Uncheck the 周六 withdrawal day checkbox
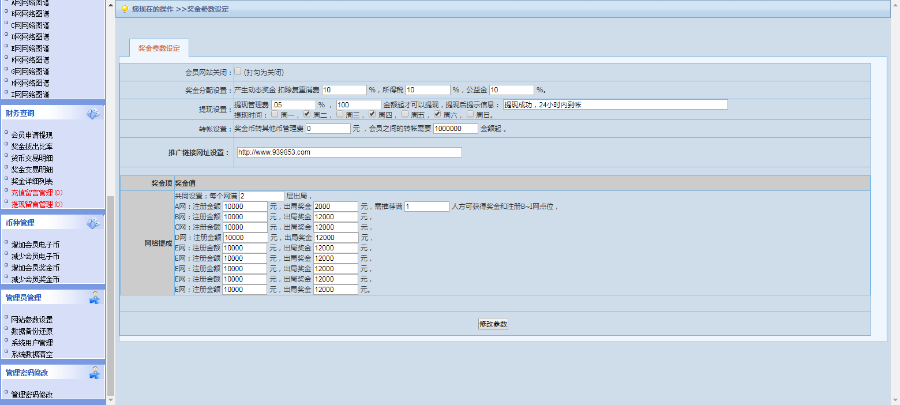 click(x=437, y=114)
